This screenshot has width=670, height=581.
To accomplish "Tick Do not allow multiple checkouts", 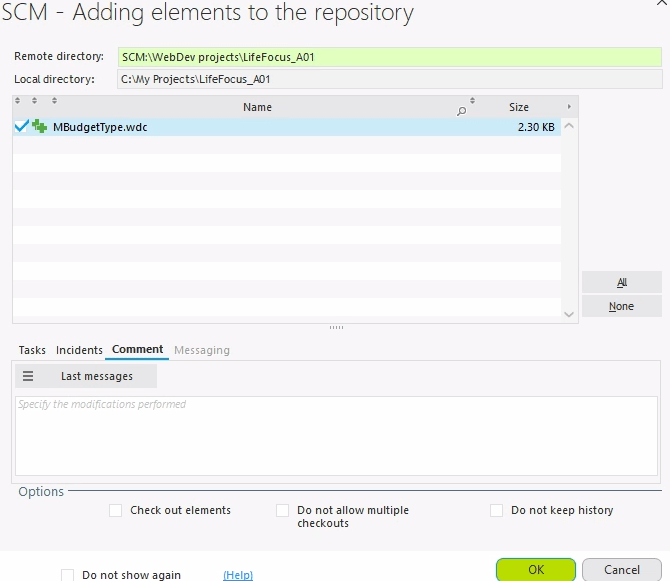I will coord(283,510).
